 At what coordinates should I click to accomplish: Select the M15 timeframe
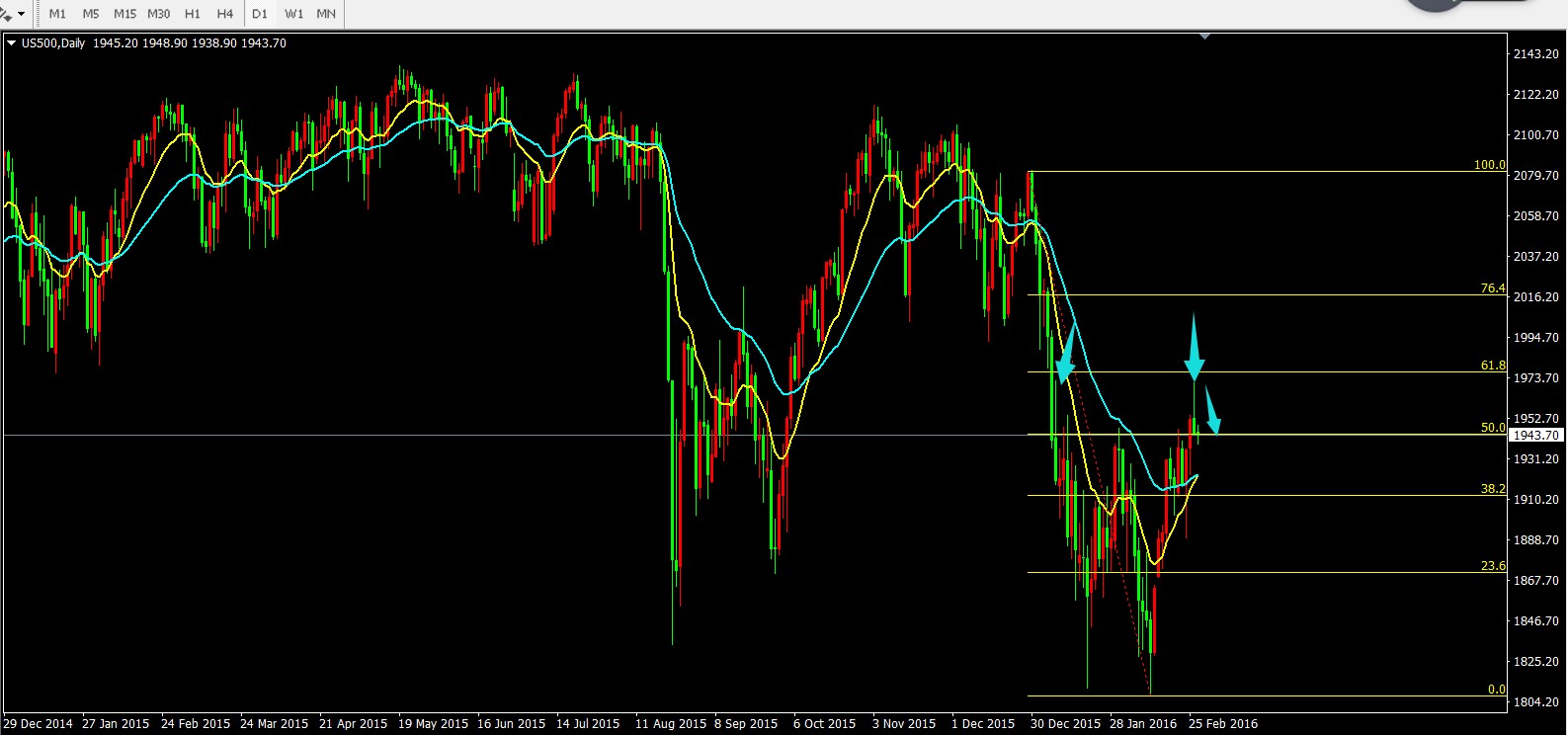[x=124, y=14]
